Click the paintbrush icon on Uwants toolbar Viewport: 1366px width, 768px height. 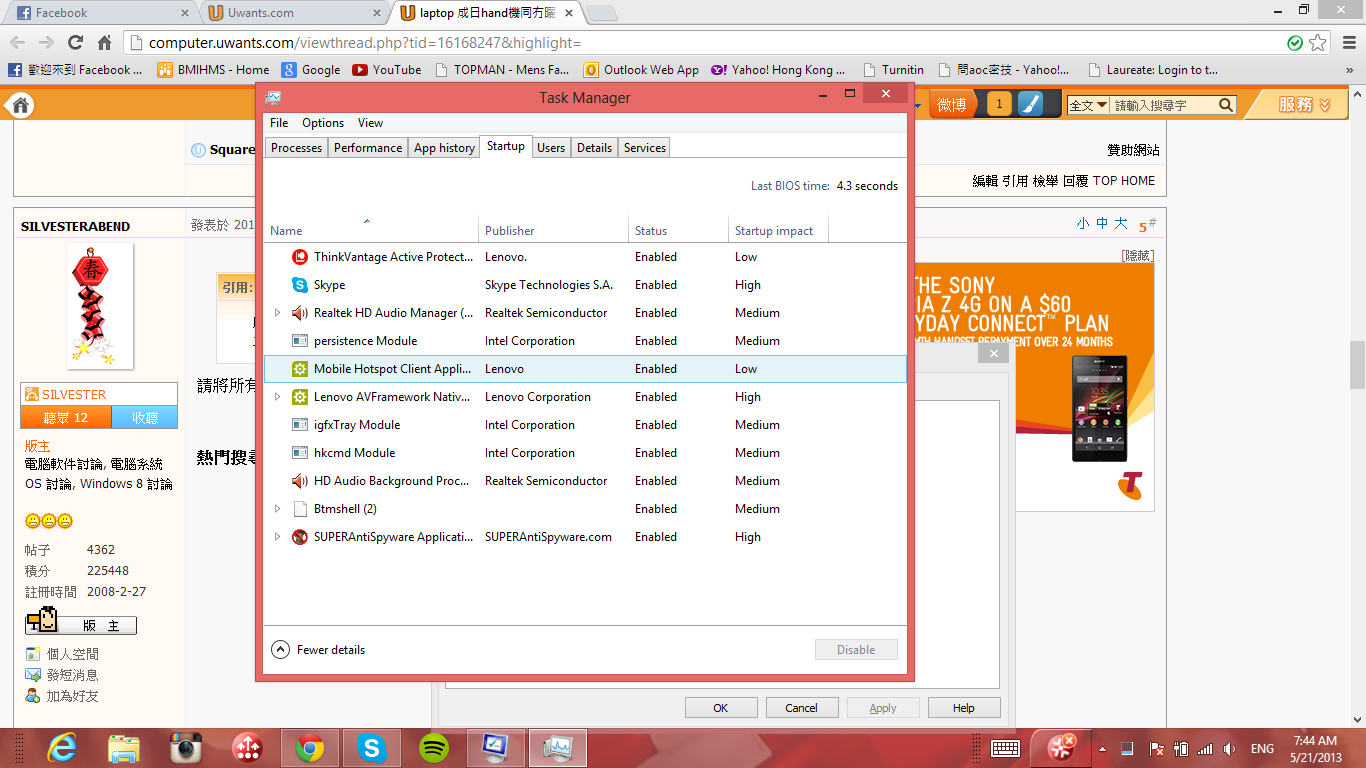[1030, 104]
